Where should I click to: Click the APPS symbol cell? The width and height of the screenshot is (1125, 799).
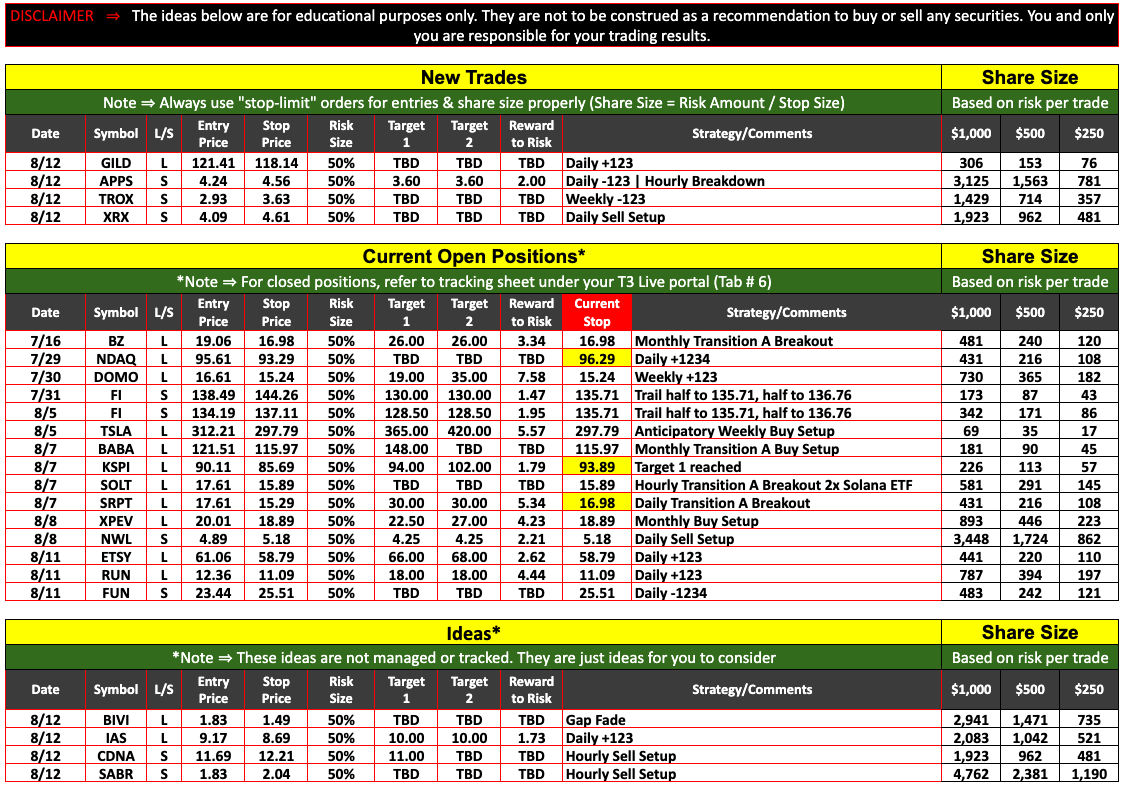116,181
